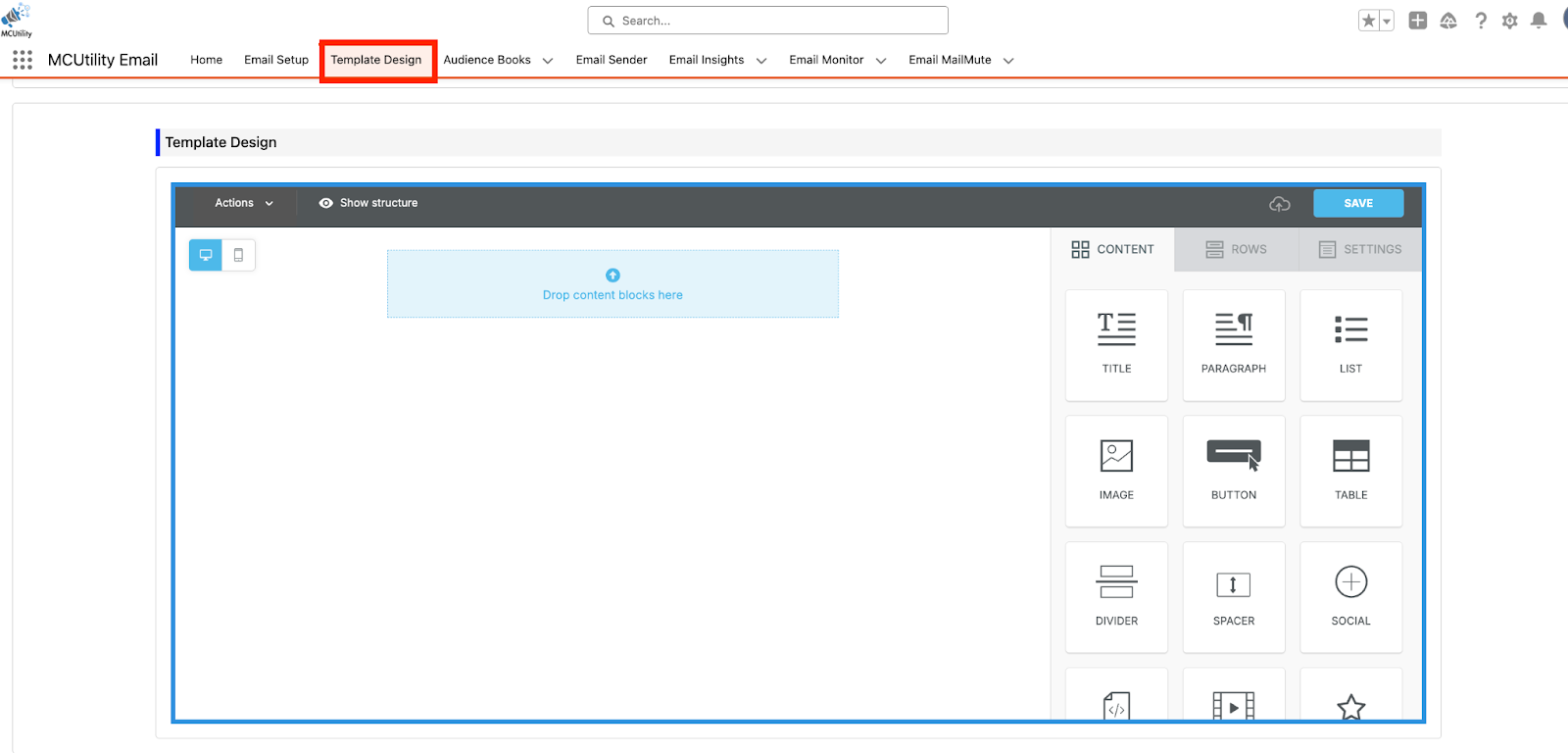Image resolution: width=1568 pixels, height=753 pixels.
Task: Select the Paragraph content block
Action: [1233, 344]
